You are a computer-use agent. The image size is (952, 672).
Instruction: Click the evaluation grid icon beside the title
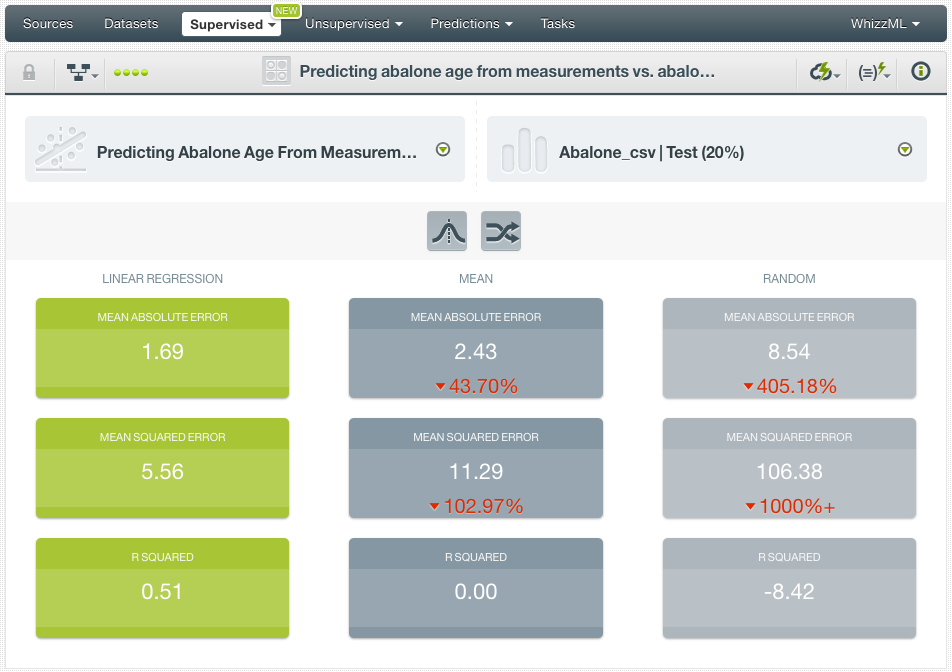pyautogui.click(x=276, y=71)
